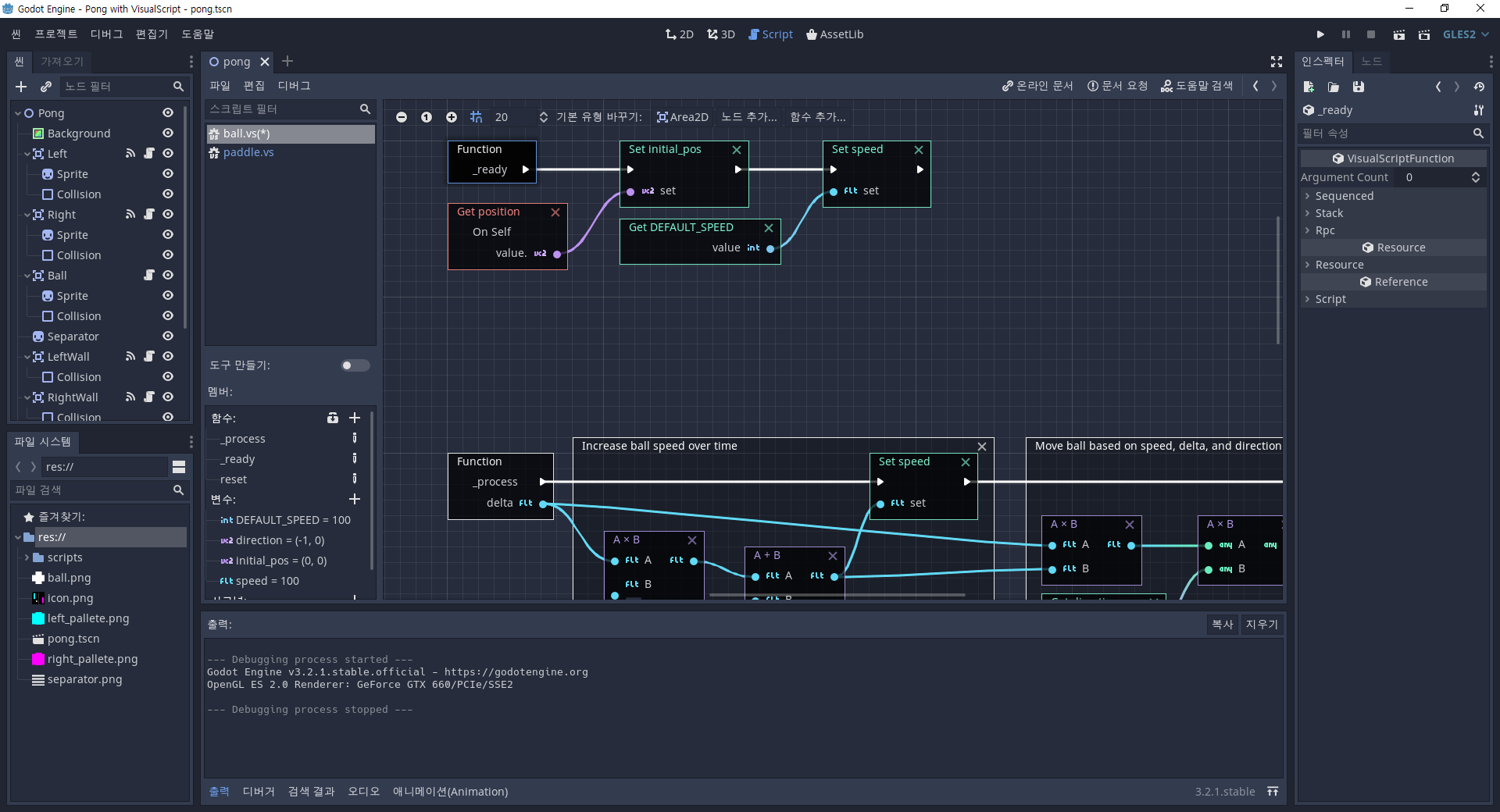Play a custom scene

1424,34
